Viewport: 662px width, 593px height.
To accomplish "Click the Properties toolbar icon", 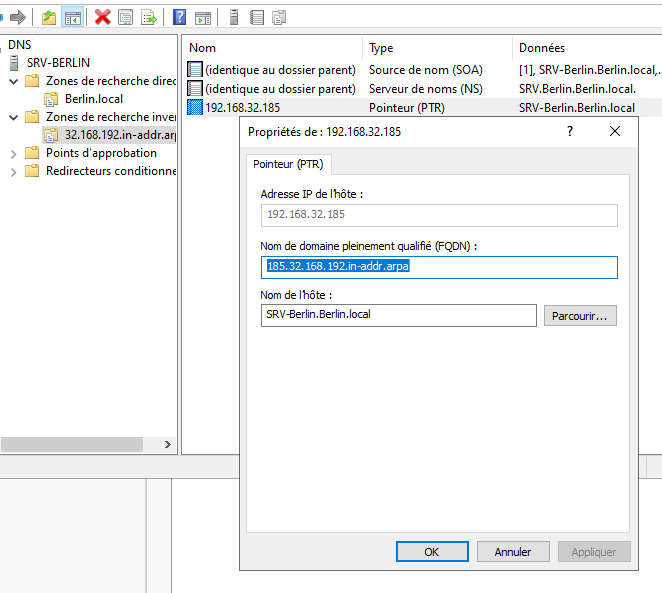I will click(x=125, y=17).
